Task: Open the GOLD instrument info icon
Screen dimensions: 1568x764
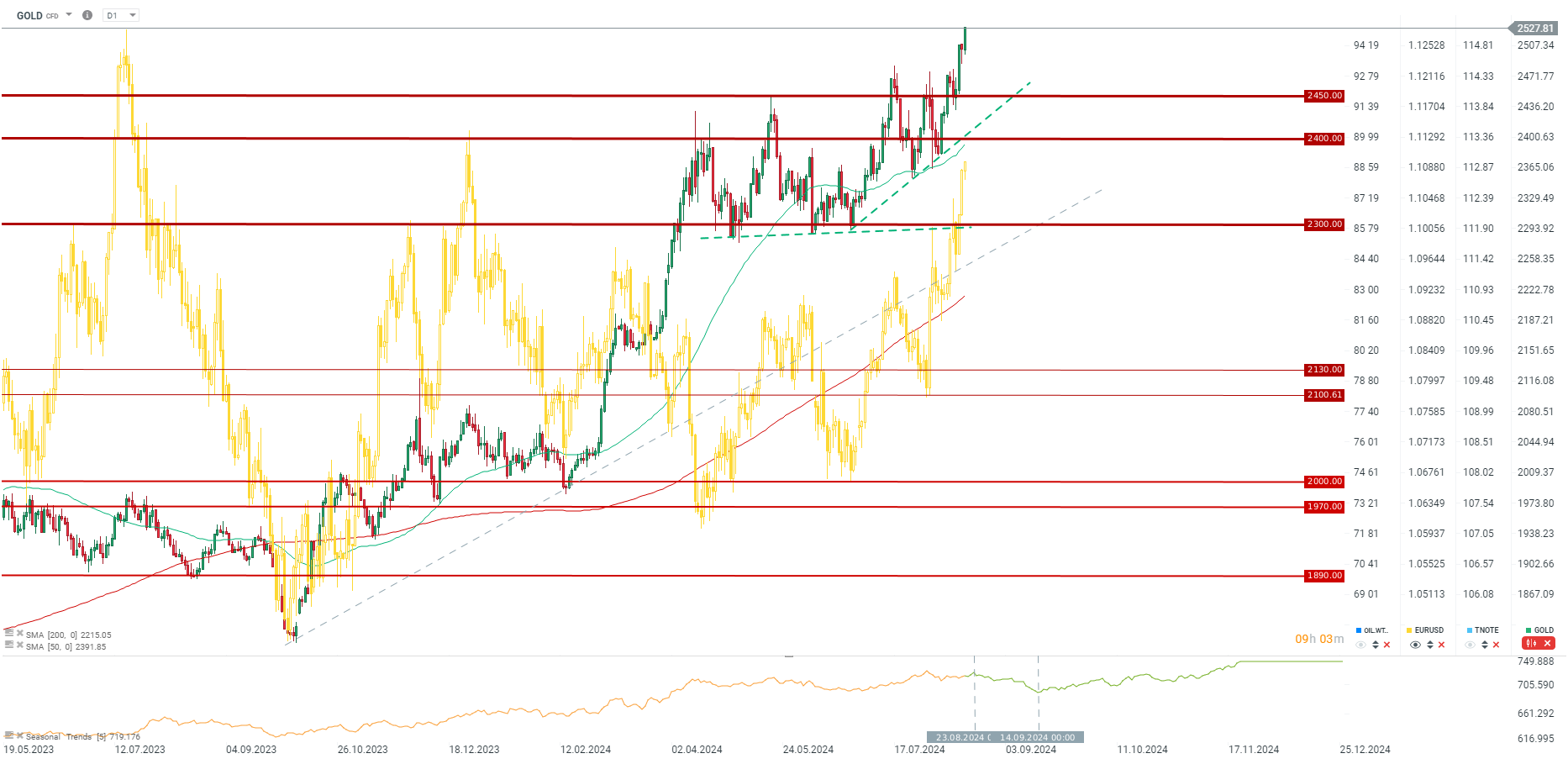Action: (x=87, y=15)
